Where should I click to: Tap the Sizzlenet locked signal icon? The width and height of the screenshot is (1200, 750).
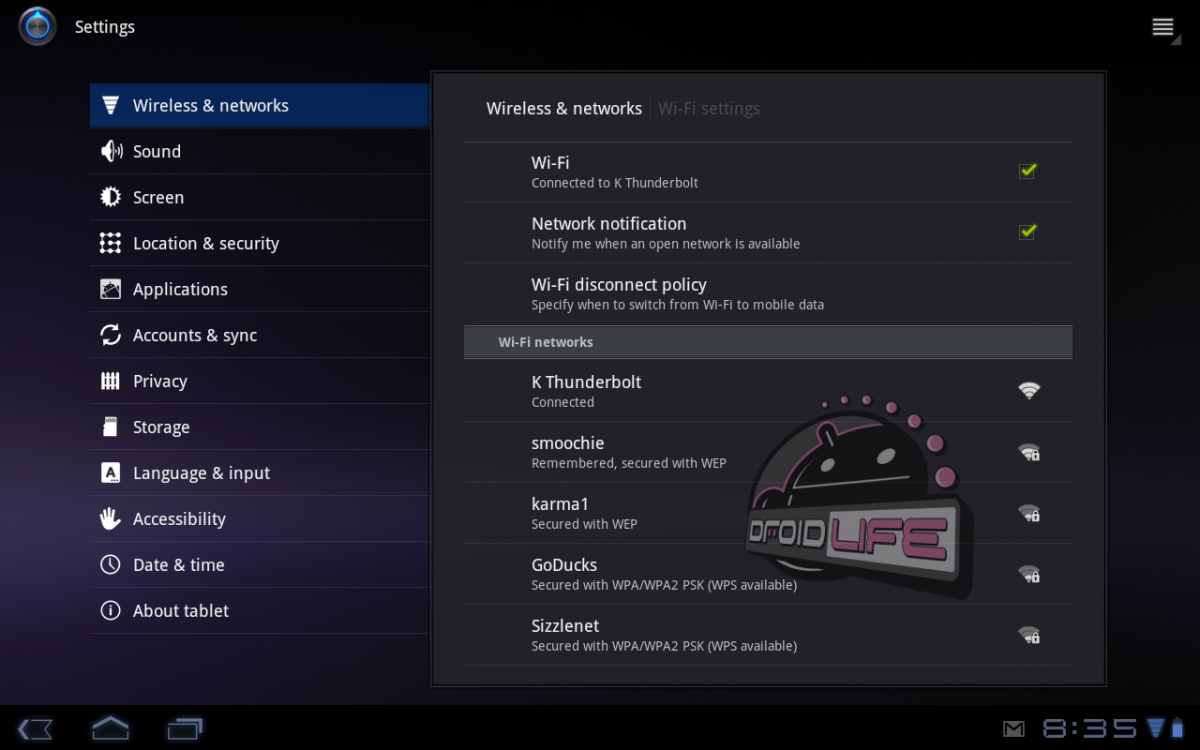pos(1028,635)
